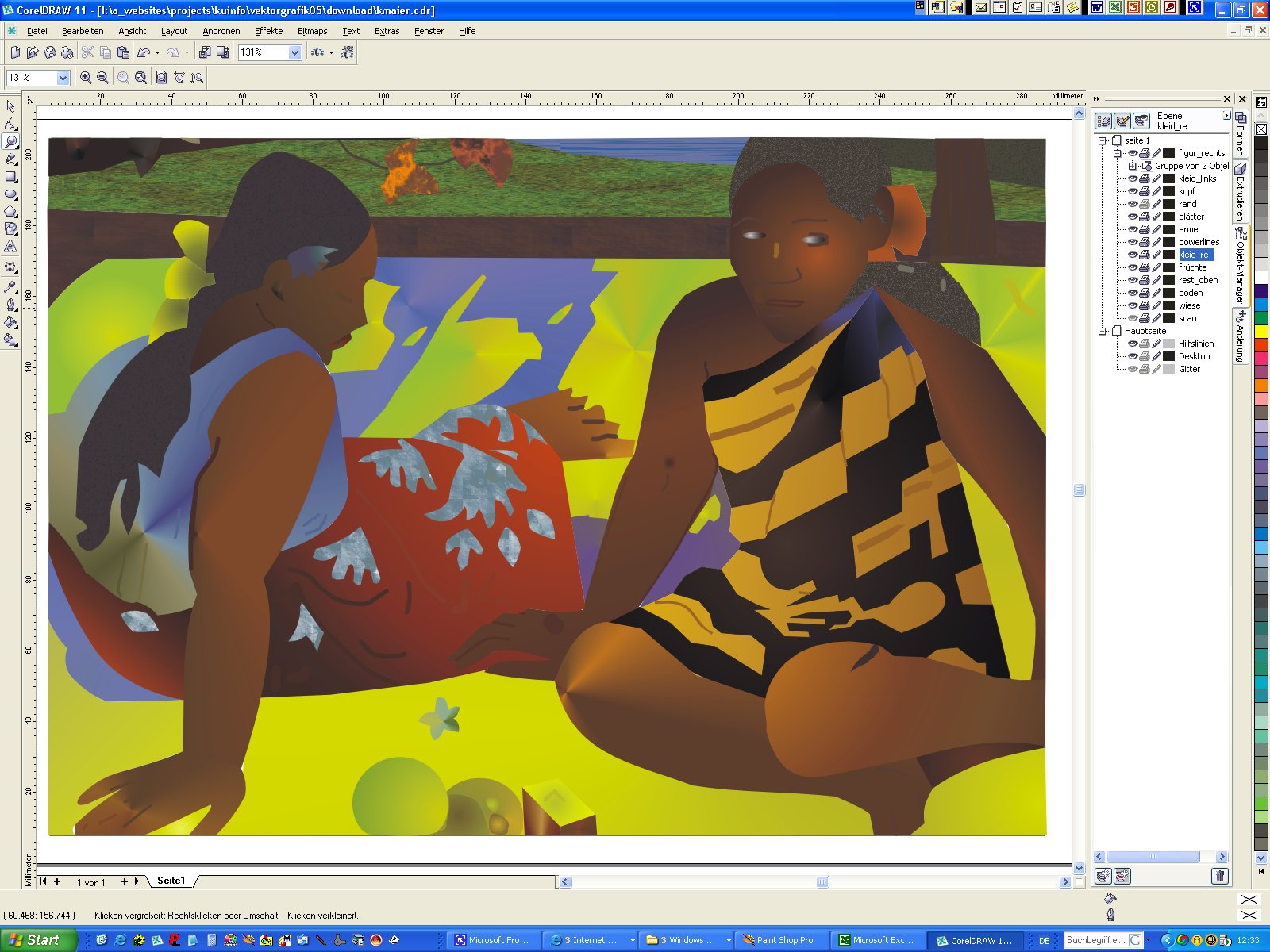Image resolution: width=1270 pixels, height=952 pixels.
Task: Expand Gruppe von 2 Objekte node
Action: pos(1132,166)
